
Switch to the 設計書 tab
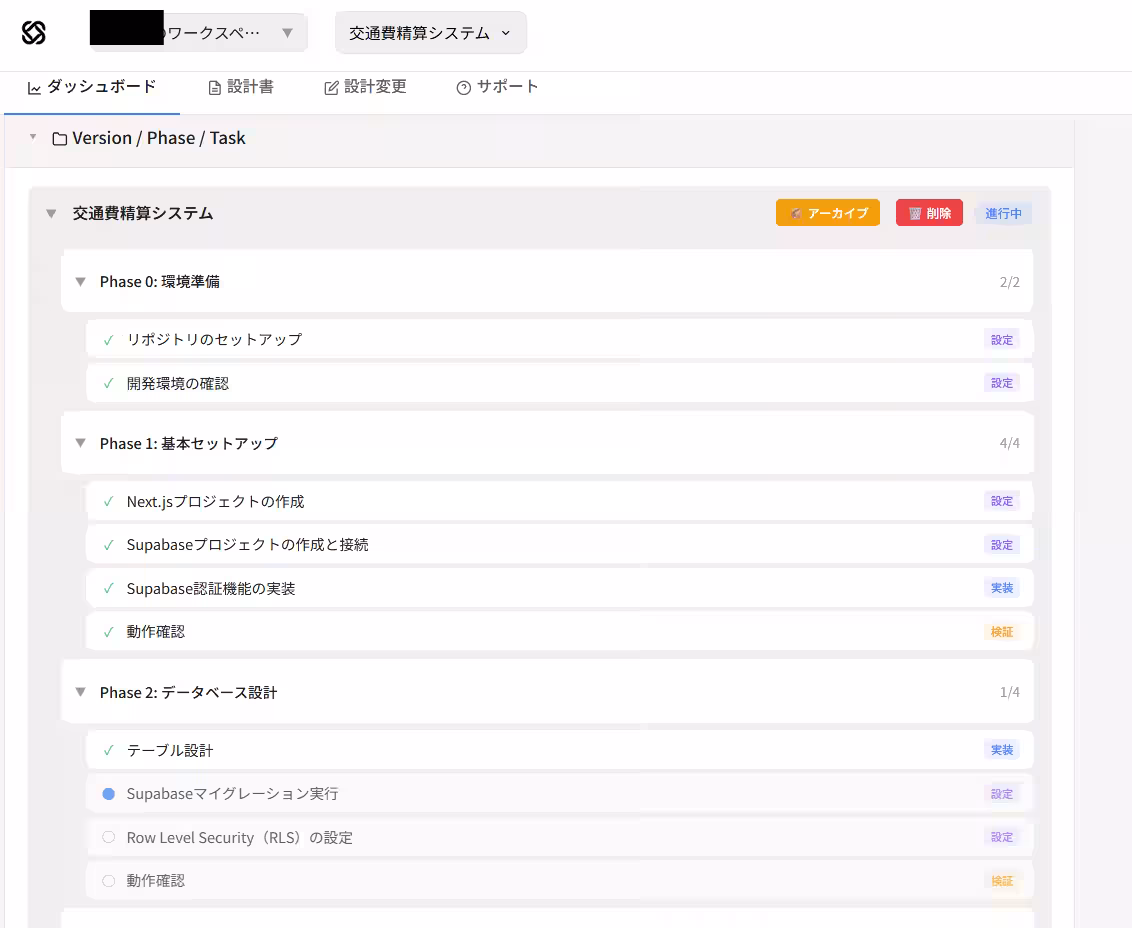click(242, 87)
